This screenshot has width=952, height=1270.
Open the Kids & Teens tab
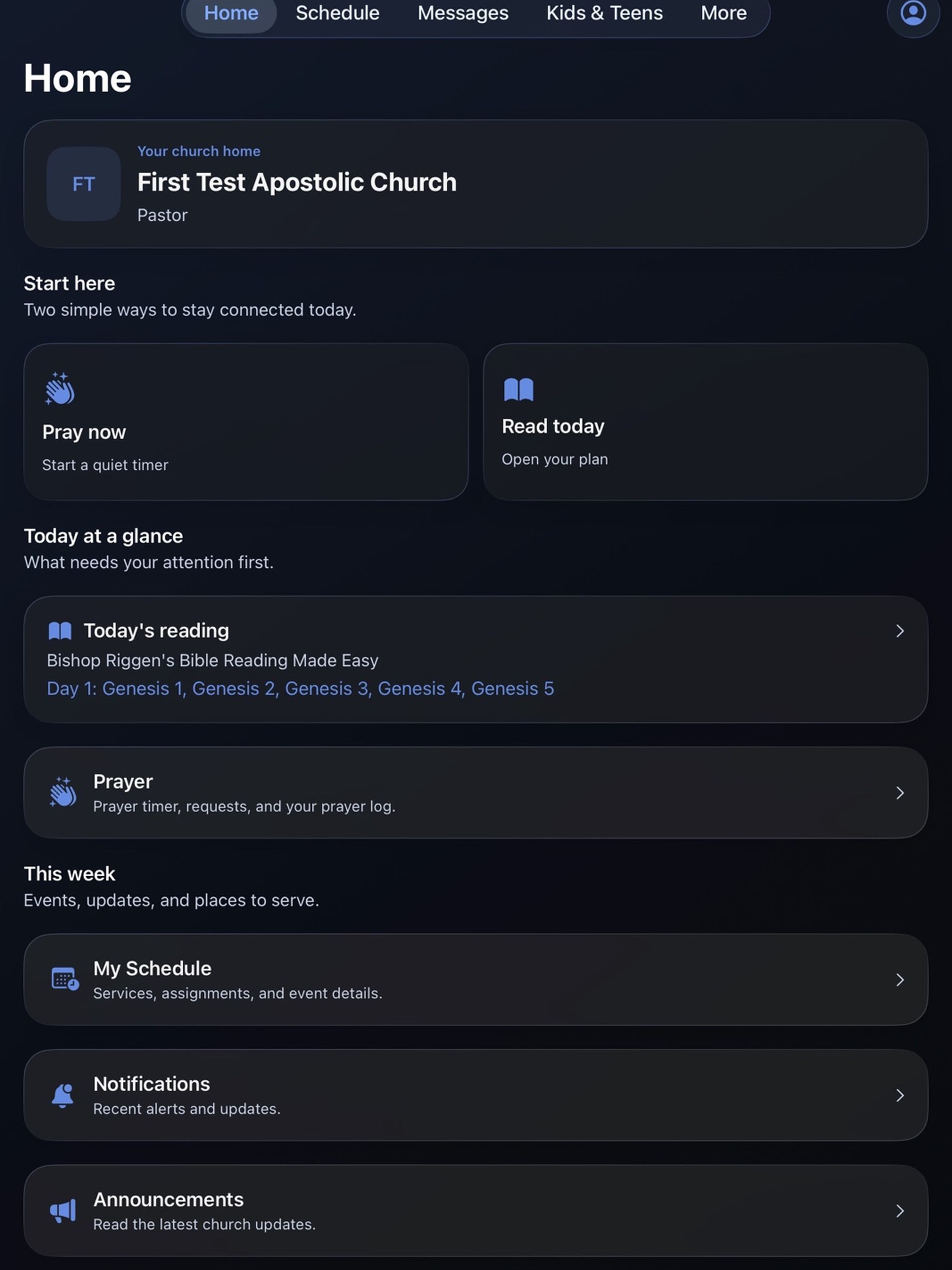[604, 13]
